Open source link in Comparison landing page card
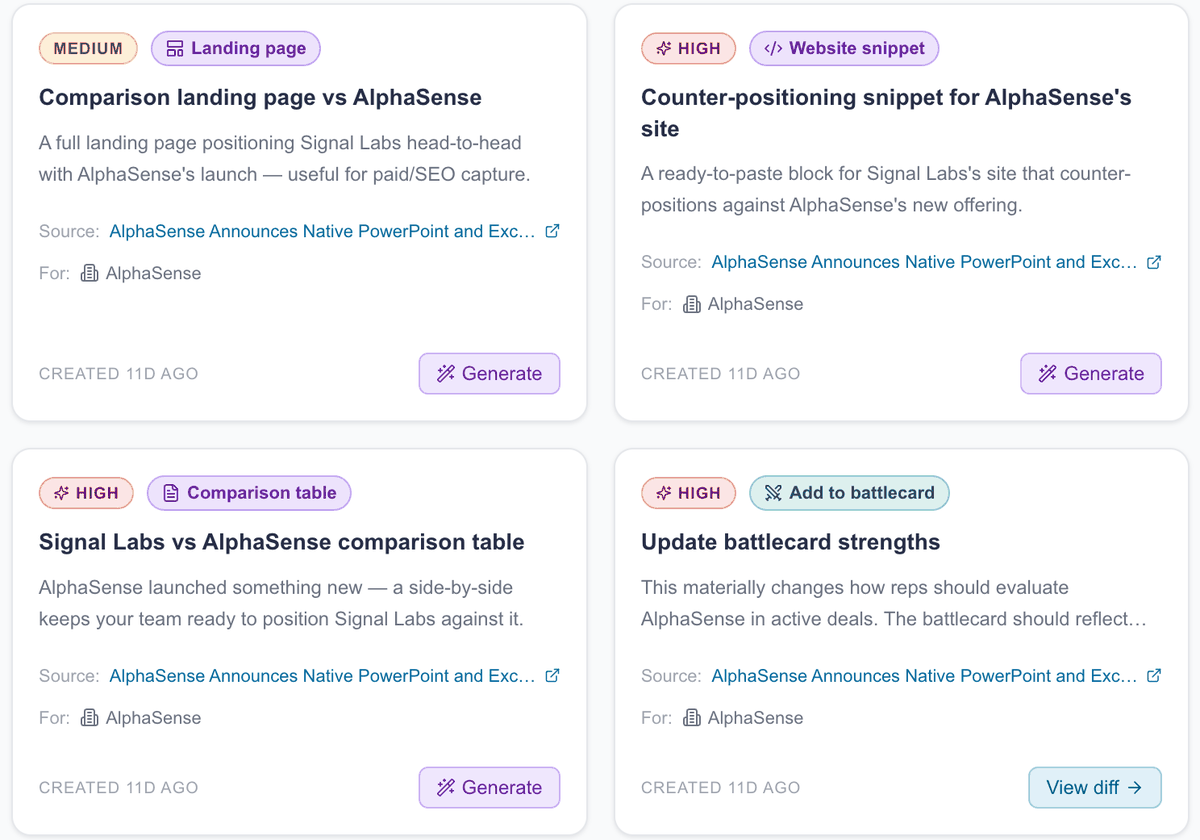This screenshot has height=840, width=1200. click(x=322, y=231)
